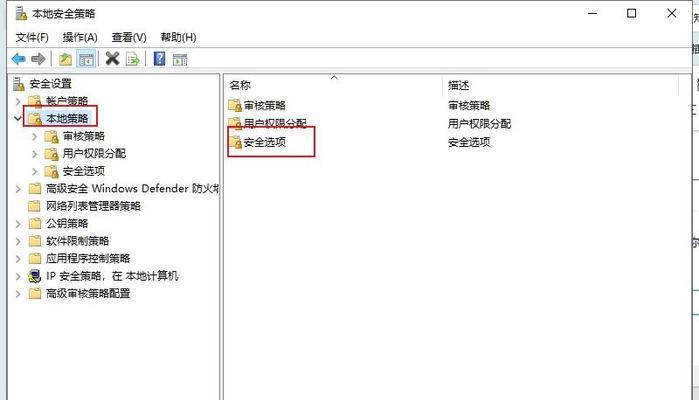This screenshot has height=400, width=699.
Task: Collapse the 本地策略 tree node
Action: (x=18, y=119)
